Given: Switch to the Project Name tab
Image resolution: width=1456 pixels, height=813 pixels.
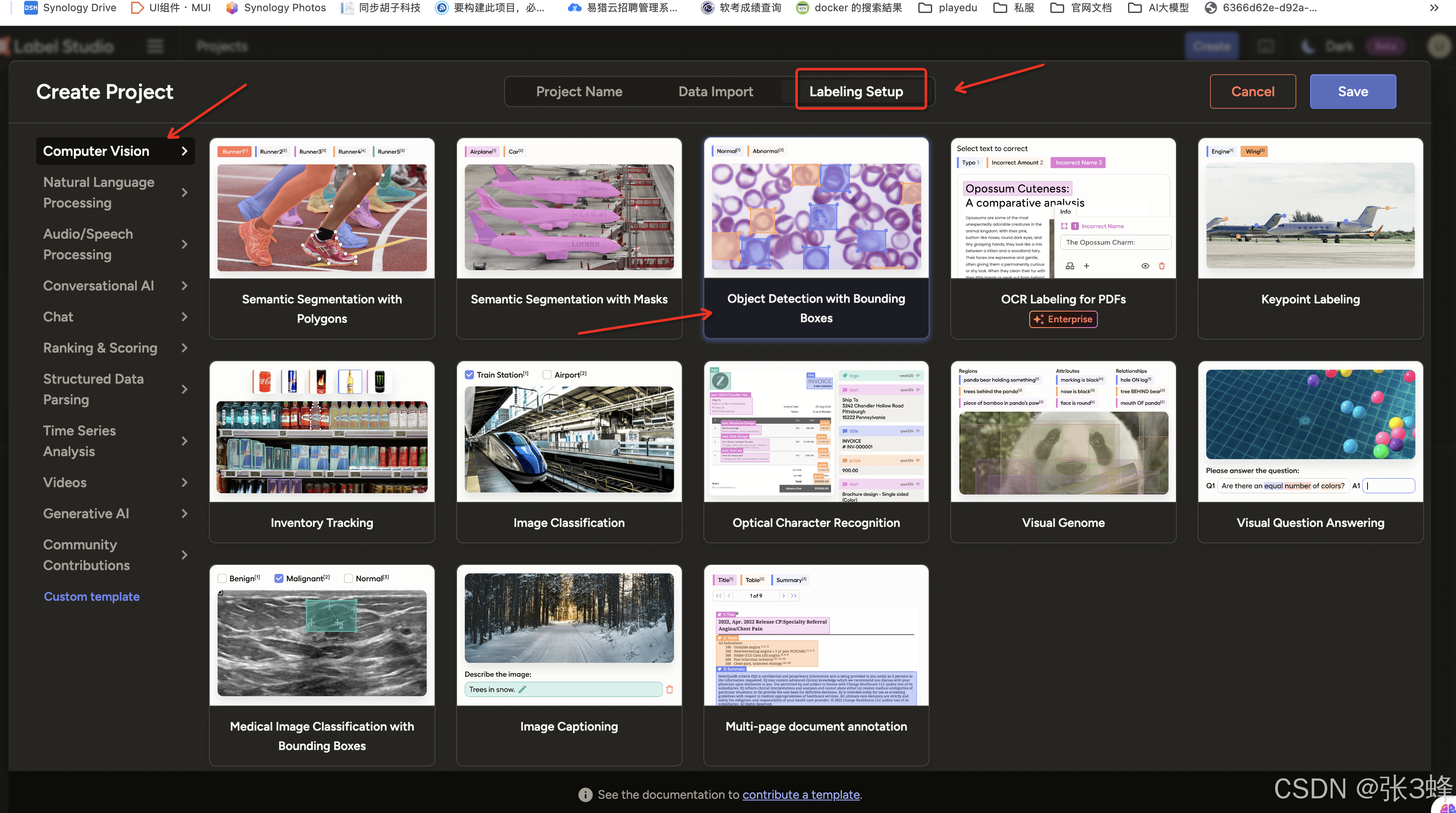Looking at the screenshot, I should [579, 91].
